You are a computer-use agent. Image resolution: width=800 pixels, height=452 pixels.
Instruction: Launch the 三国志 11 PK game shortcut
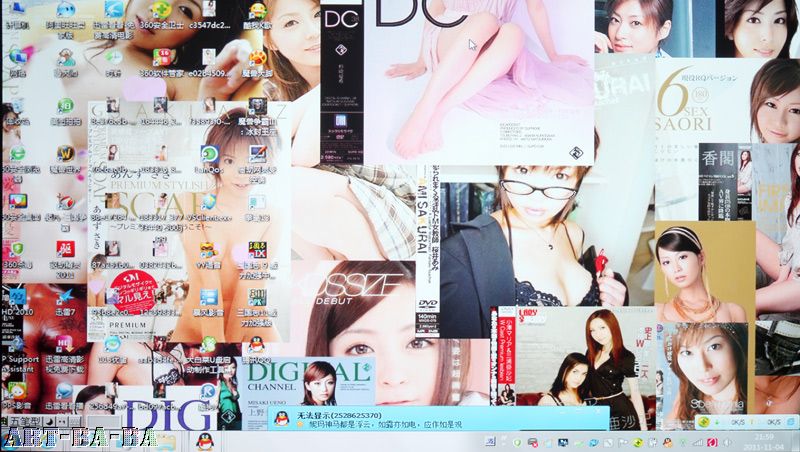click(258, 306)
